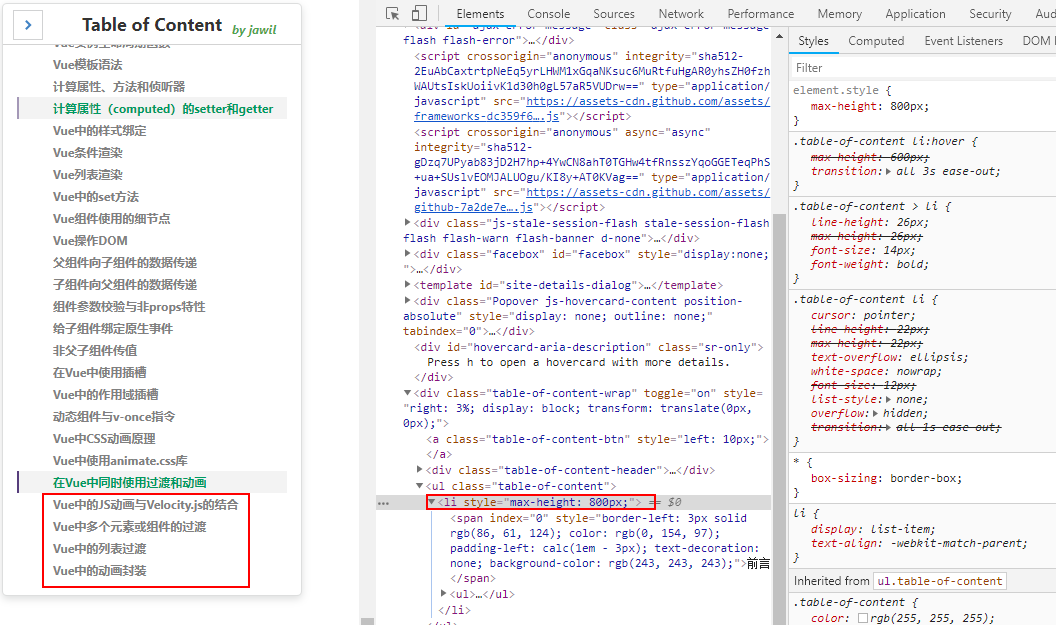Viewport: 1056px width, 625px height.
Task: Open the Event Listeners tab
Action: 963,41
